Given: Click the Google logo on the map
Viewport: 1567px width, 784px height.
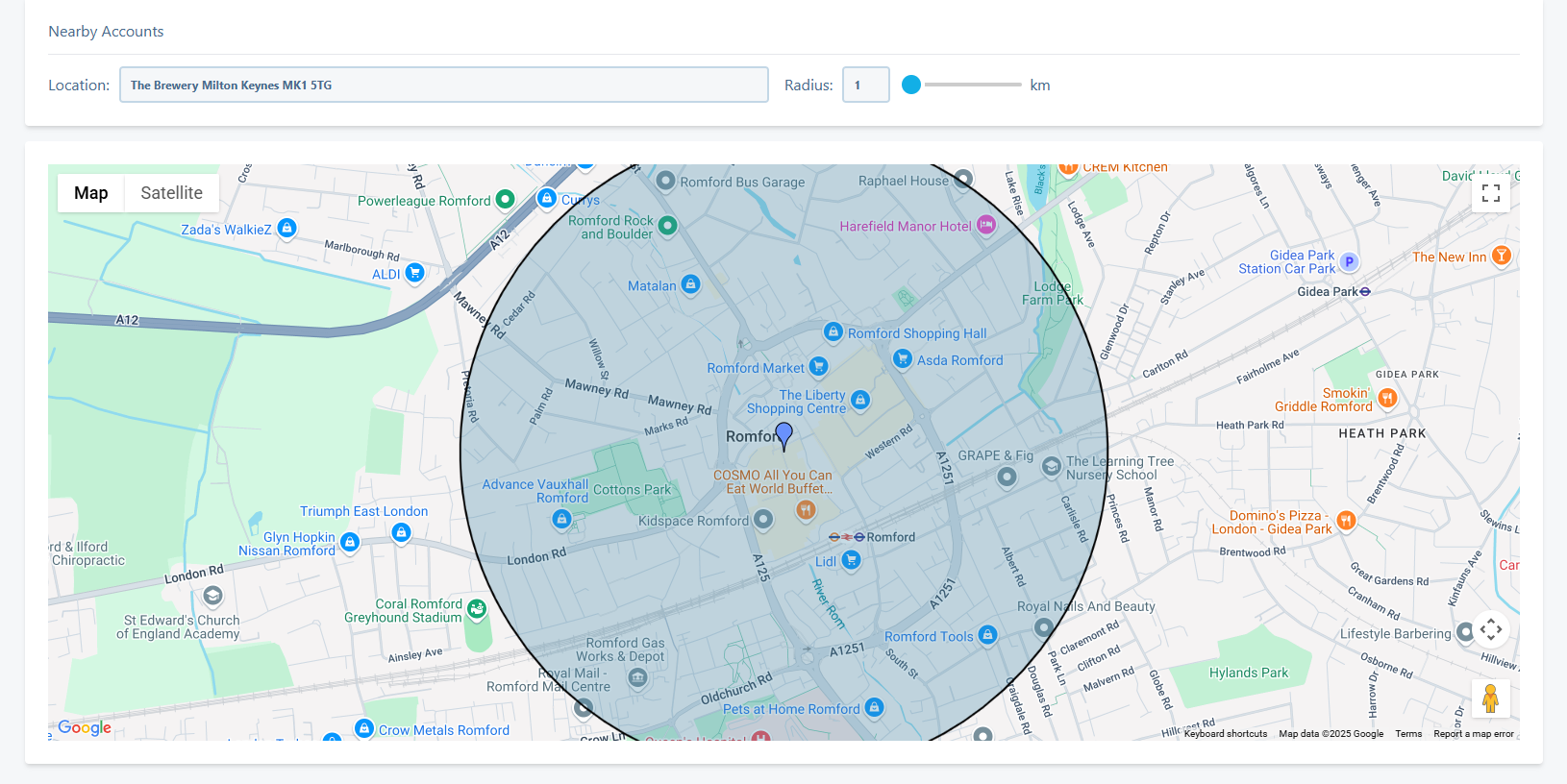Looking at the screenshot, I should point(85,727).
